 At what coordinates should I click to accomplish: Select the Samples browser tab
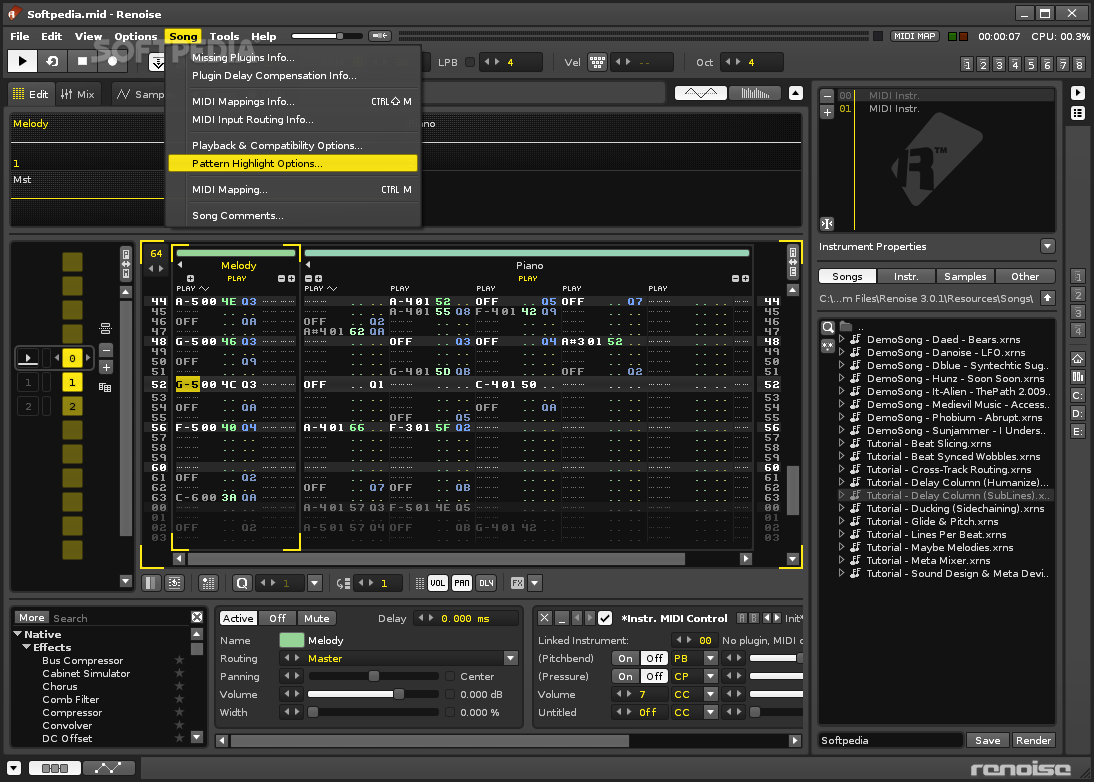(x=965, y=276)
